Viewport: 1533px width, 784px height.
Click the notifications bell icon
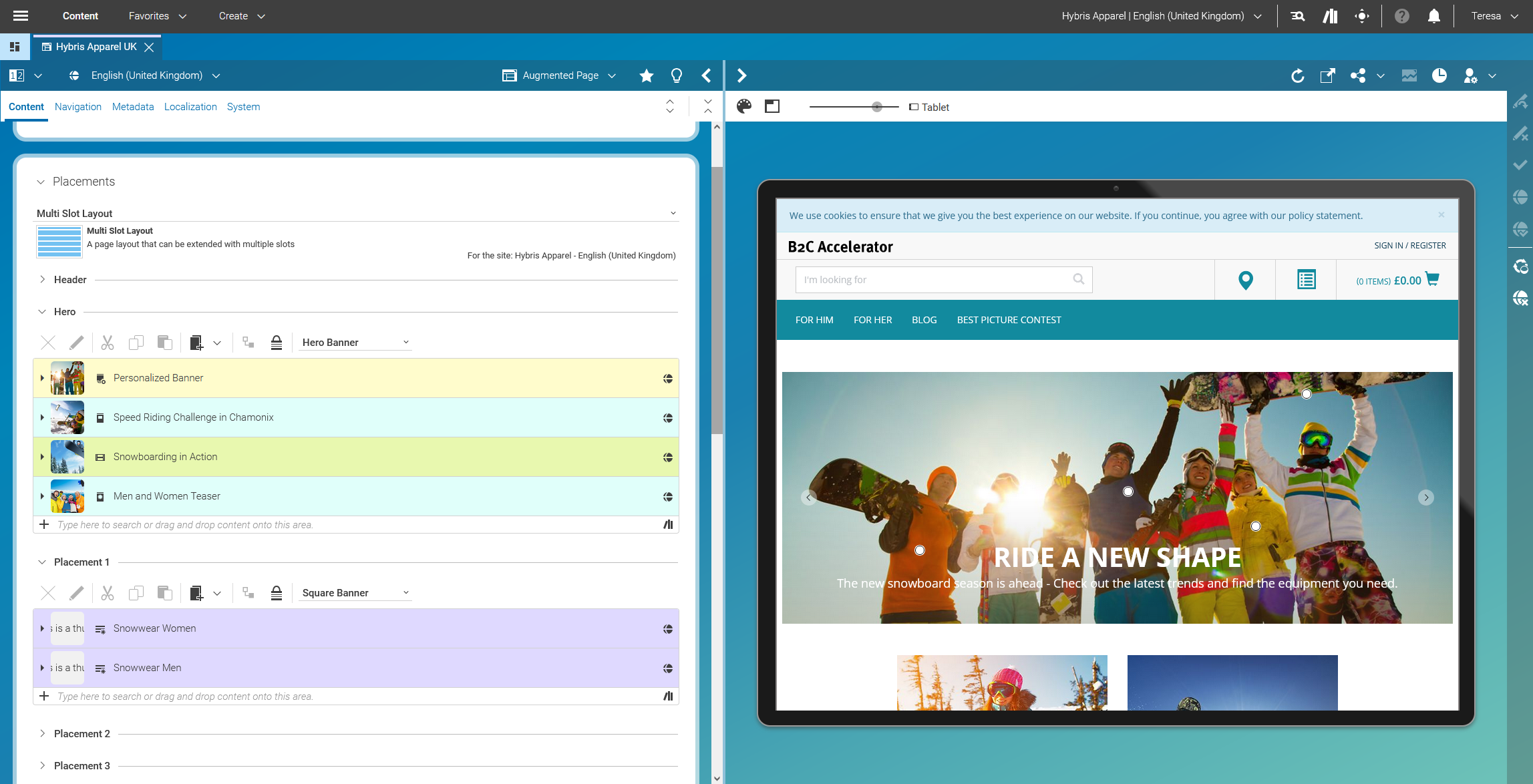point(1433,15)
